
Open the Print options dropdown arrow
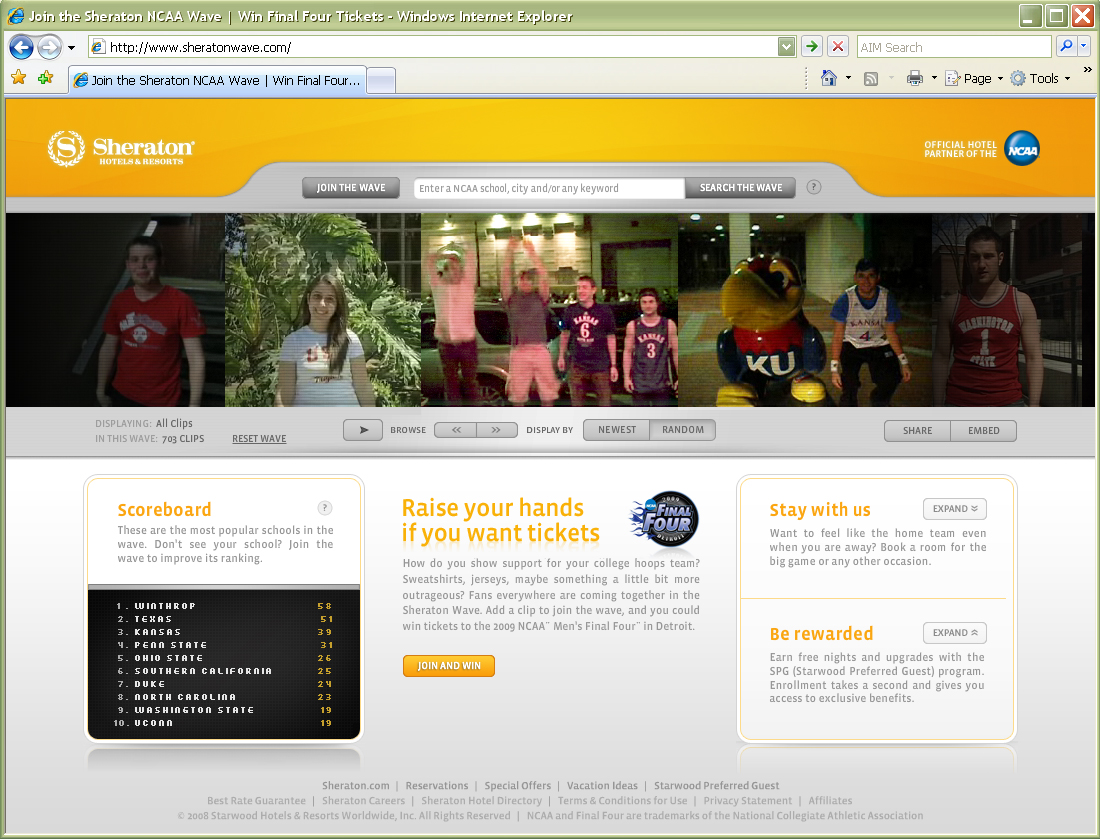pyautogui.click(x=934, y=78)
